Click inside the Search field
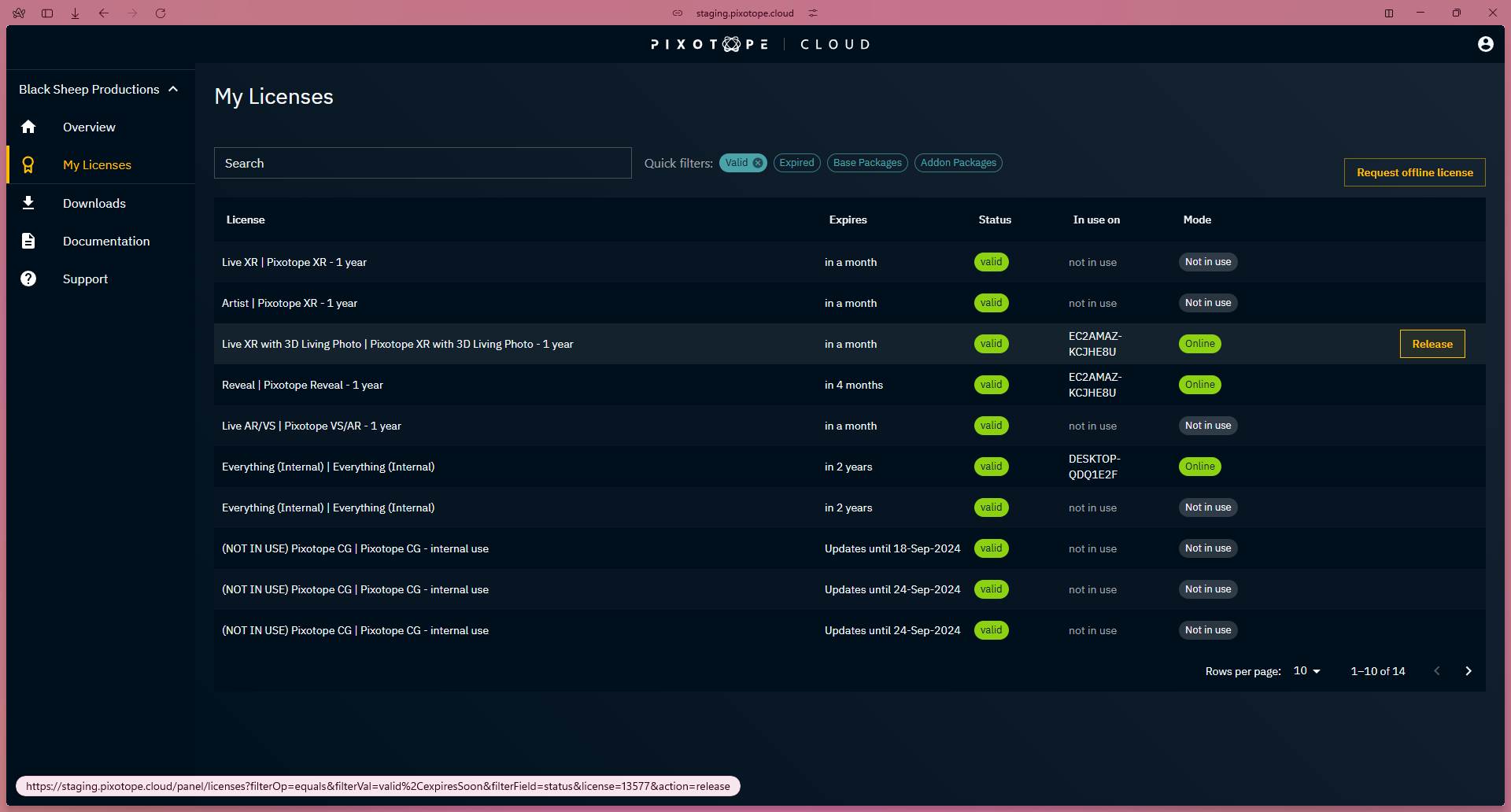 (x=423, y=163)
